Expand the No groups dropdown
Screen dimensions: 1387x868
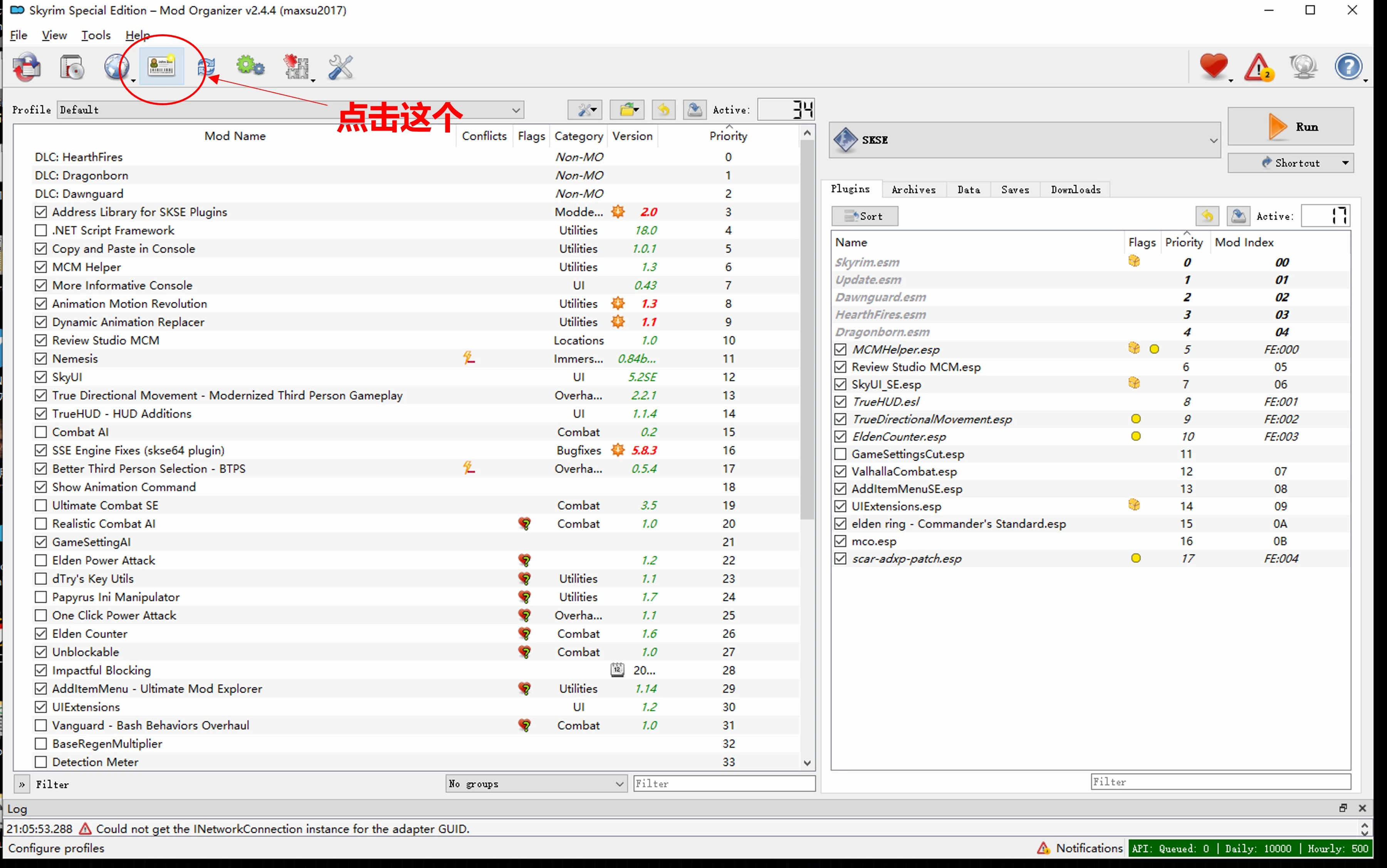pyautogui.click(x=619, y=784)
